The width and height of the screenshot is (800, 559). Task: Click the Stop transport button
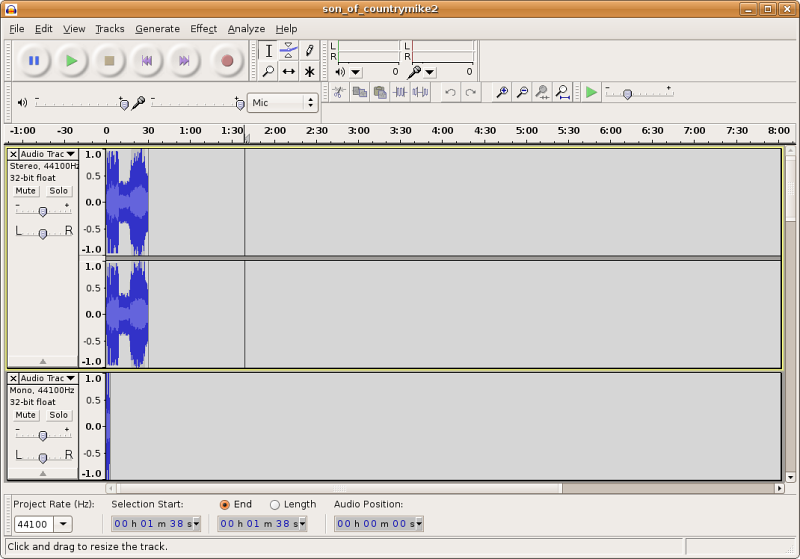point(109,61)
